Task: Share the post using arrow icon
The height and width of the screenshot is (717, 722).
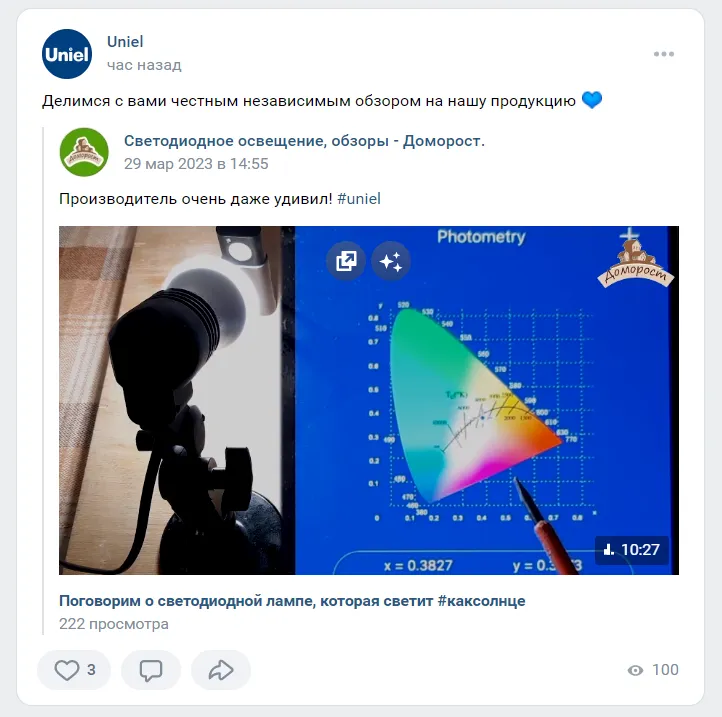Action: [x=221, y=670]
